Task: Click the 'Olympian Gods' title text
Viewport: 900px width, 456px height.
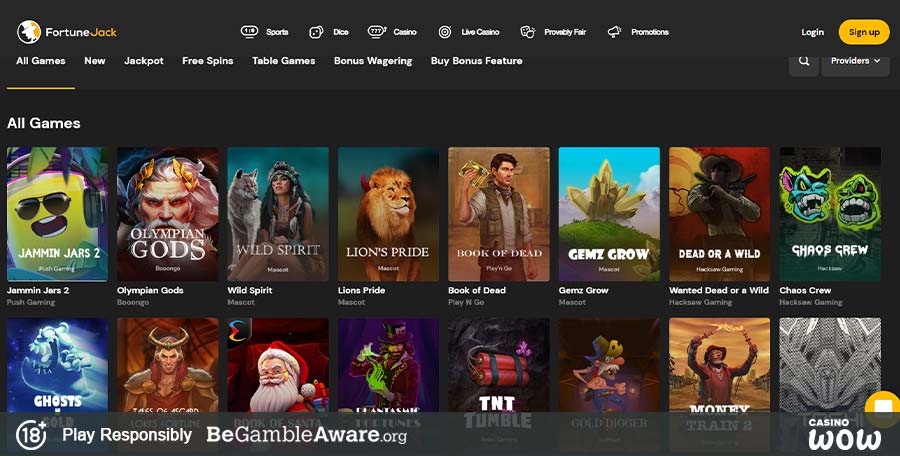Action: (x=150, y=291)
